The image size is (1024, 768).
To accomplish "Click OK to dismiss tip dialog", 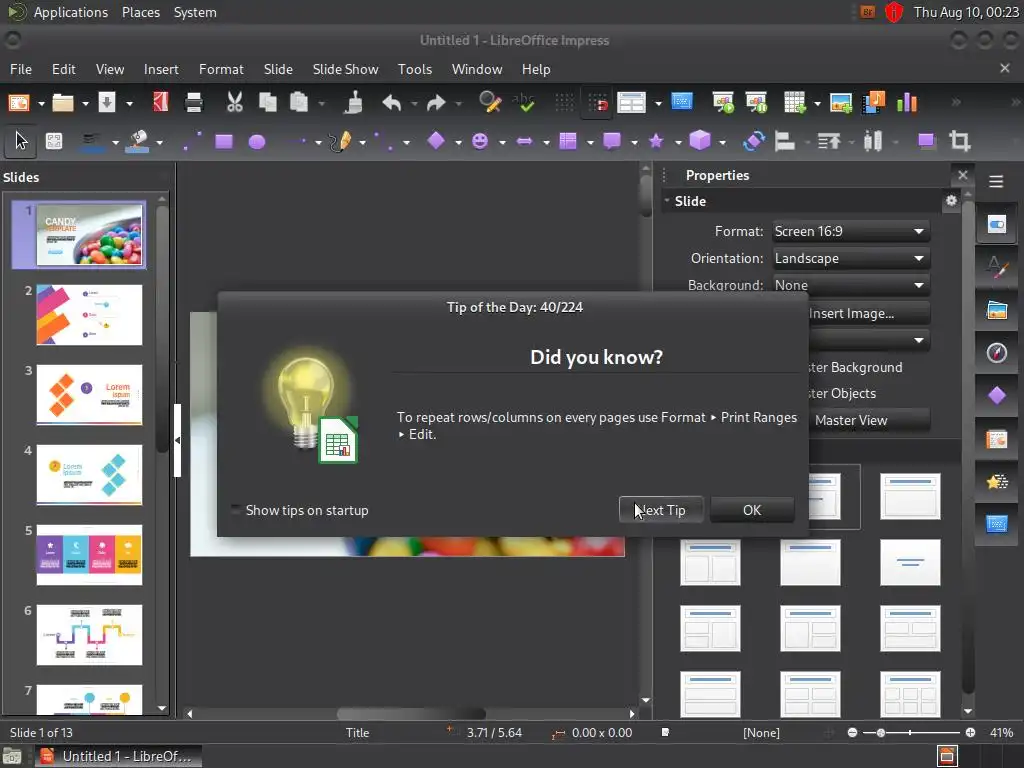I will pos(752,510).
